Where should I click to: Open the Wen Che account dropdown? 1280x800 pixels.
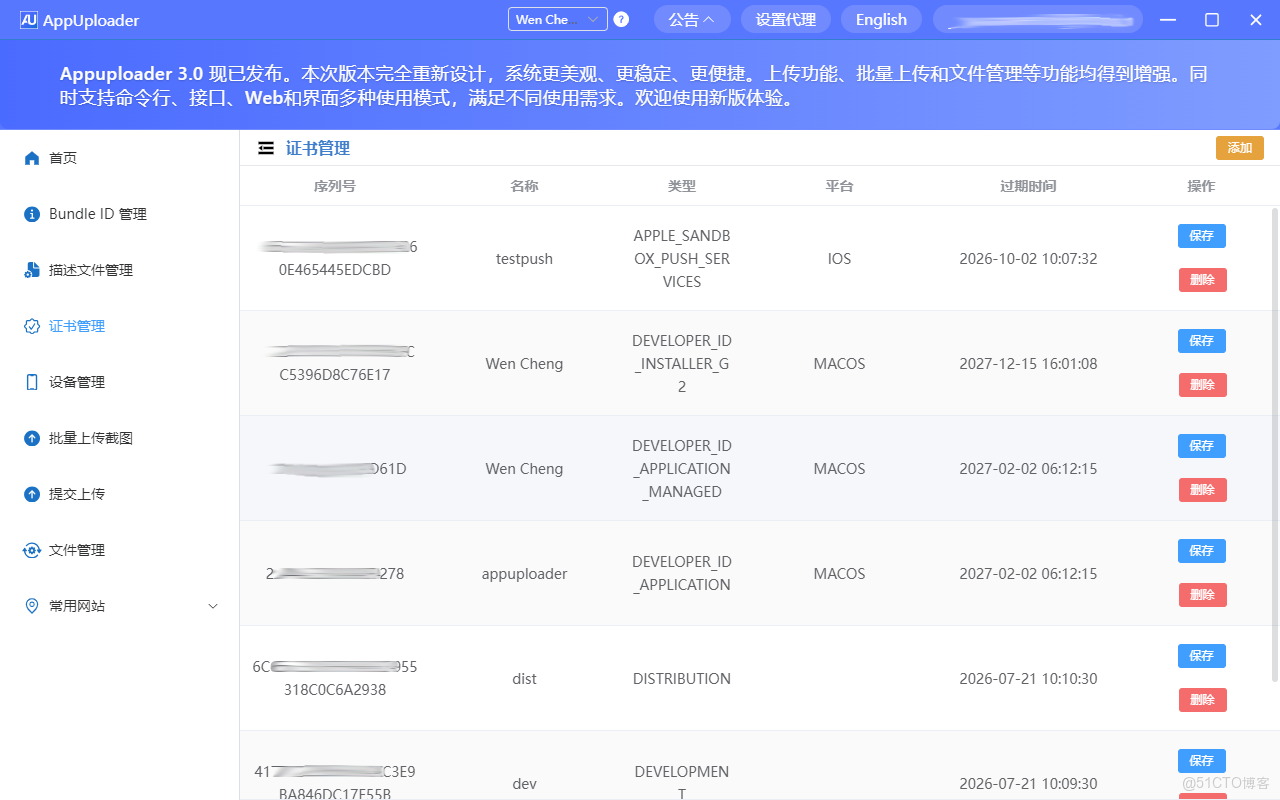click(x=557, y=19)
